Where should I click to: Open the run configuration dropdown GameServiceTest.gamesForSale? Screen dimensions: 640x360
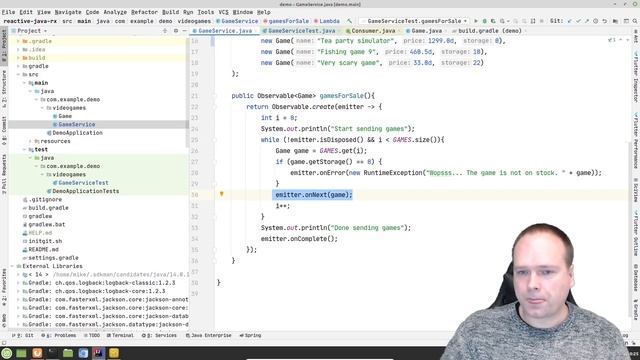[x=414, y=21]
